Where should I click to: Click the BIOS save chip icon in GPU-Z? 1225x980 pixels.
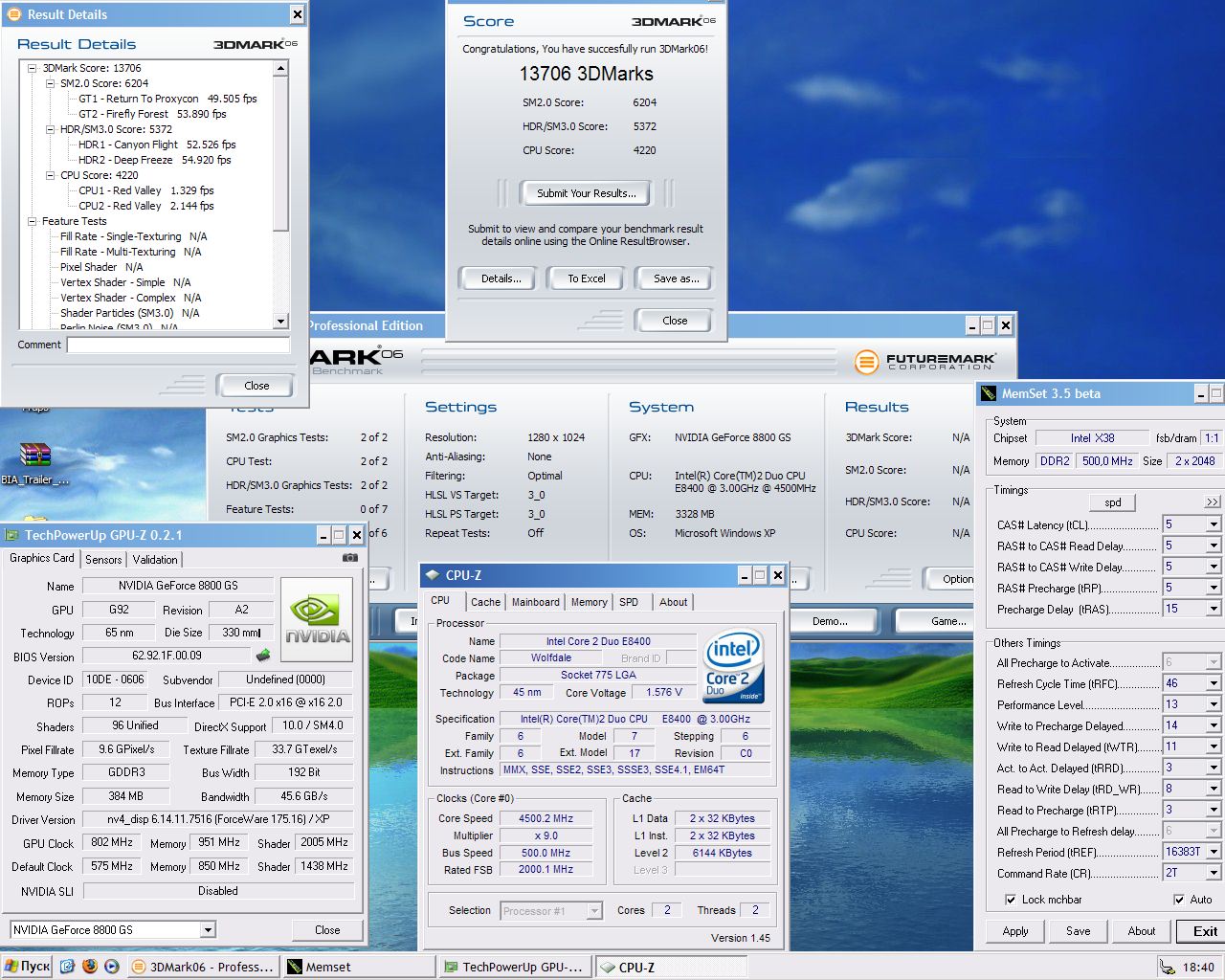[263, 656]
